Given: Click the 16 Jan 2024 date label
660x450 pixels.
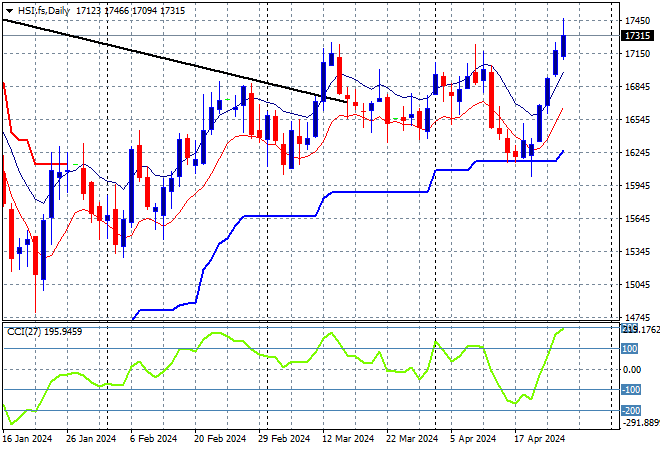Looking at the screenshot, I should (x=25, y=439).
